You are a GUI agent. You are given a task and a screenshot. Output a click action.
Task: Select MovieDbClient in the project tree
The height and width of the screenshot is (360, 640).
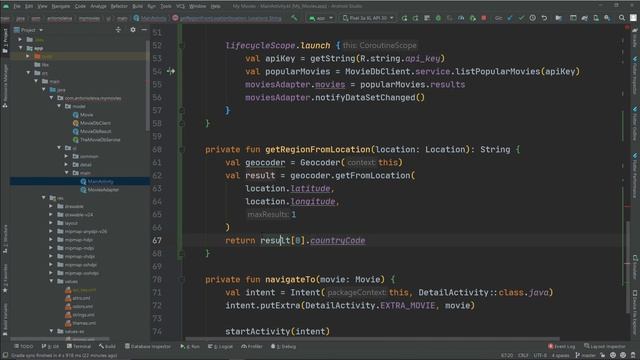click(95, 123)
